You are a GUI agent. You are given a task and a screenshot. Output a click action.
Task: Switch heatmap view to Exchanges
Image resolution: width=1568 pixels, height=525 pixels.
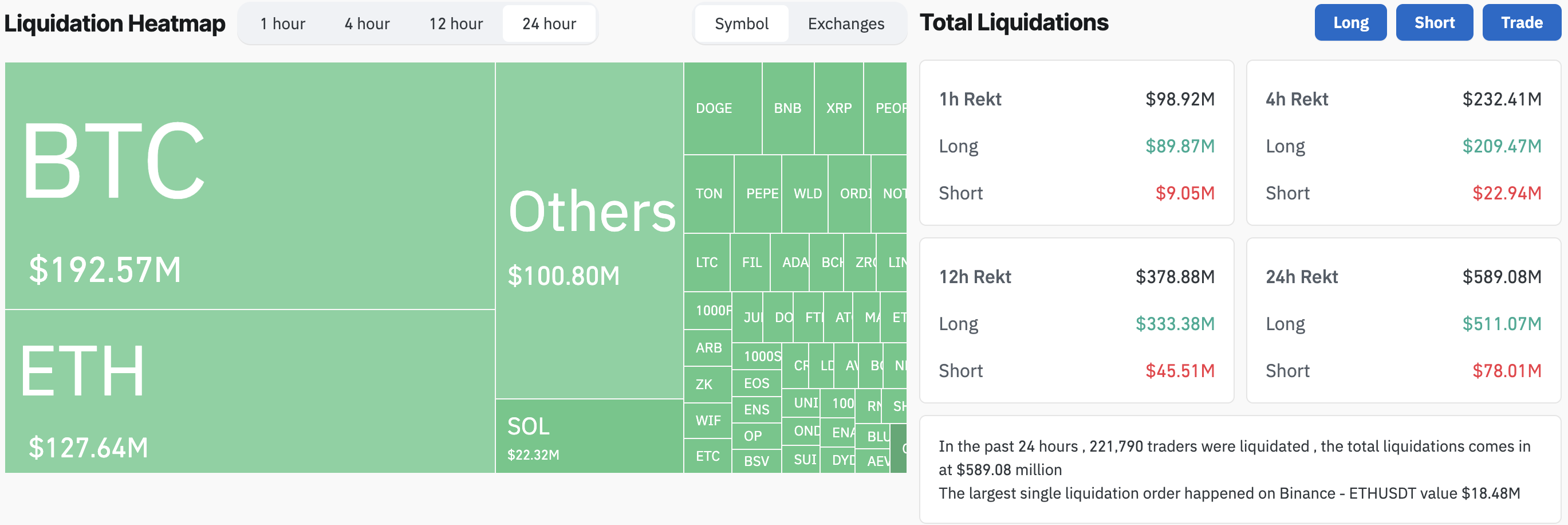click(846, 23)
